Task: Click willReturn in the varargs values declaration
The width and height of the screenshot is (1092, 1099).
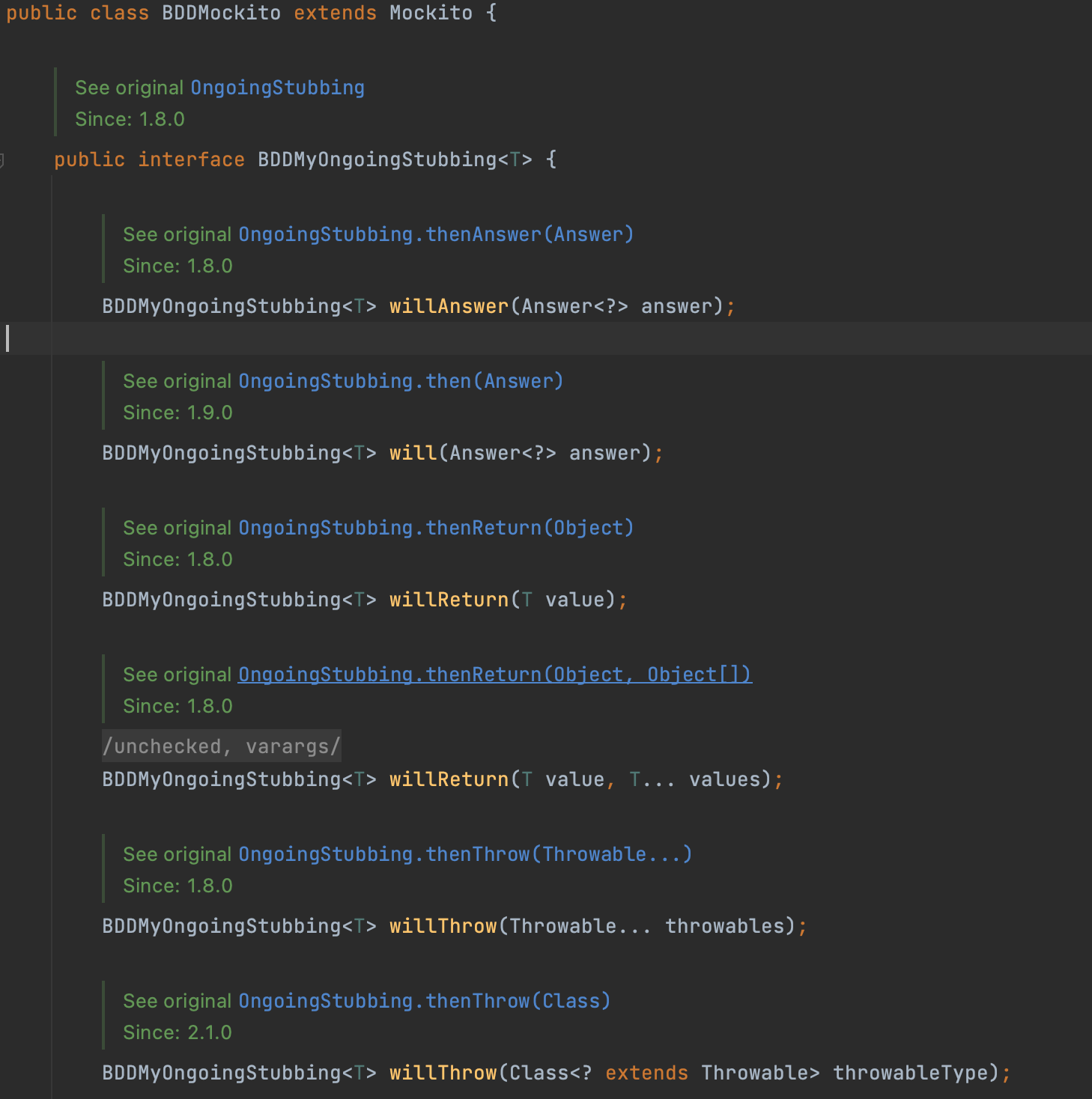Action: click(449, 779)
